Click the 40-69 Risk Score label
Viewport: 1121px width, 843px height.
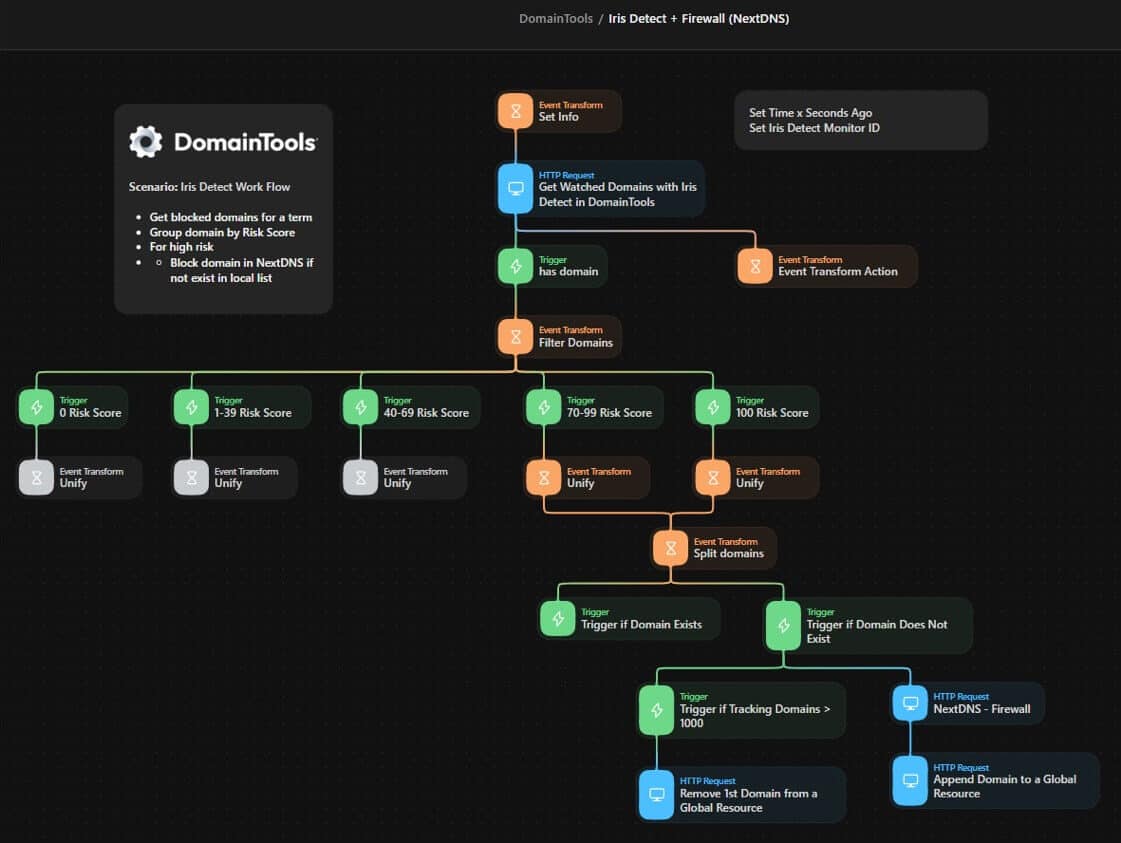tap(426, 413)
